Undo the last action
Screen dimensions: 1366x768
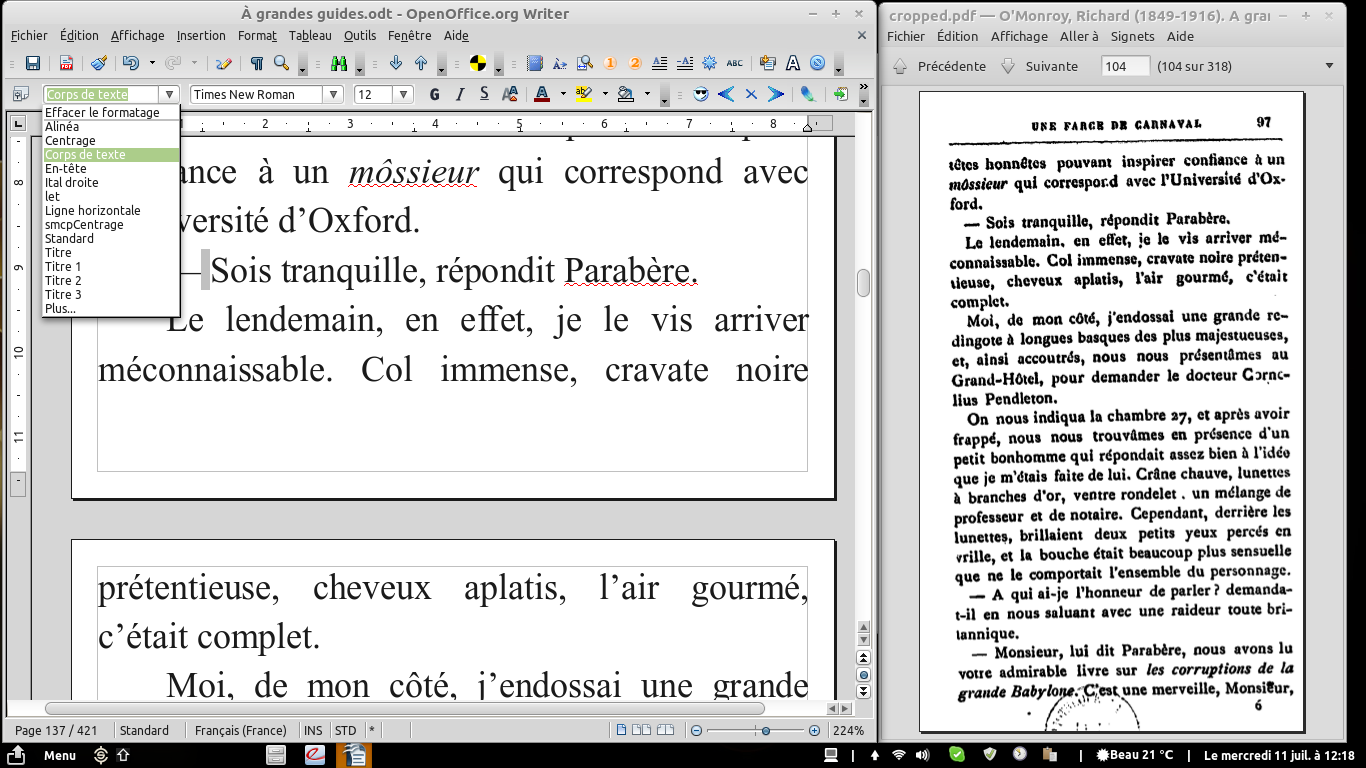[x=130, y=63]
